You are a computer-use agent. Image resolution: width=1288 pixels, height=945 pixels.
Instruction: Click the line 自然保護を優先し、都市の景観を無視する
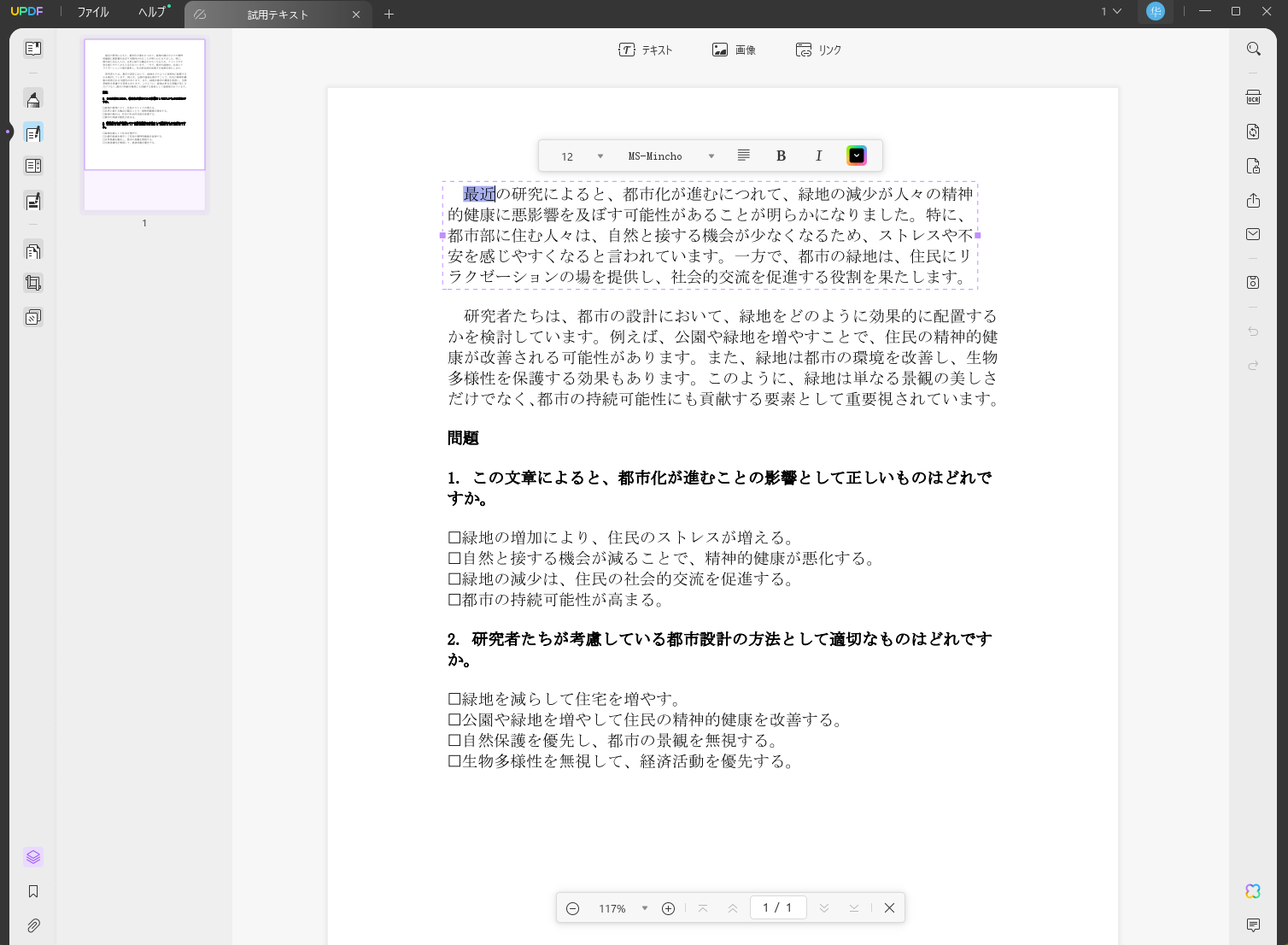[x=613, y=741]
